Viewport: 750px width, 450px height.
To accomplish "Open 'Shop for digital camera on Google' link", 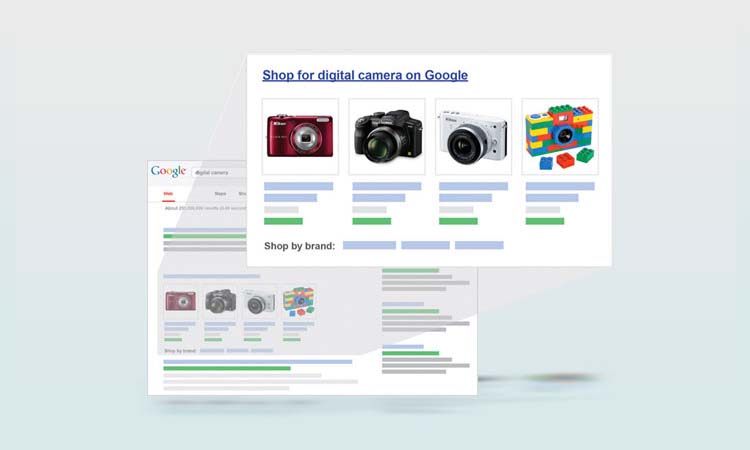I will (x=364, y=75).
